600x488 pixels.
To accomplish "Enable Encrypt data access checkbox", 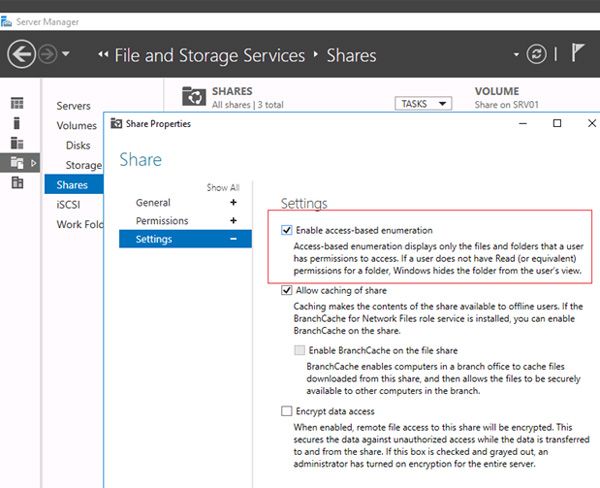I will pos(288,411).
